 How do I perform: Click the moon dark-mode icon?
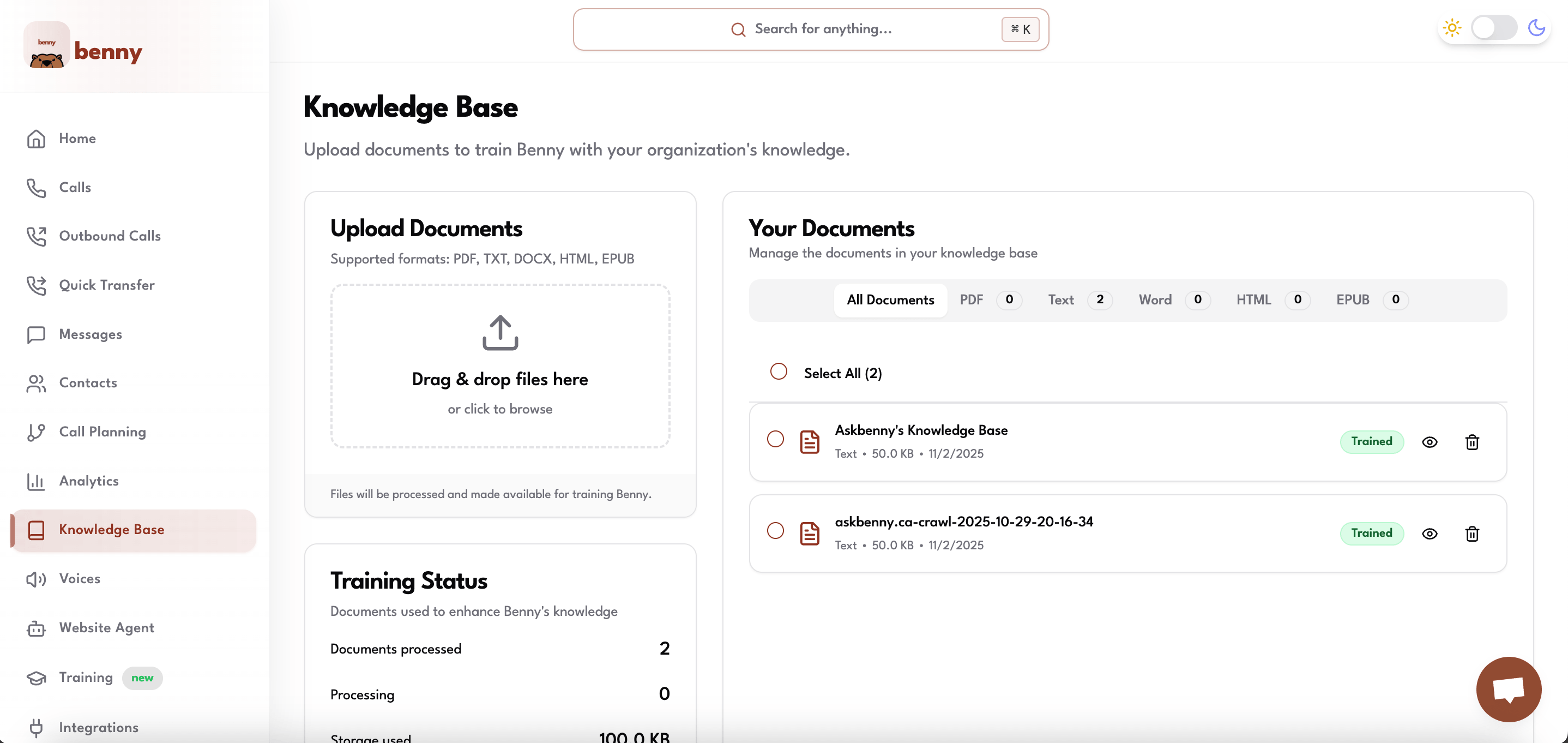tap(1536, 28)
